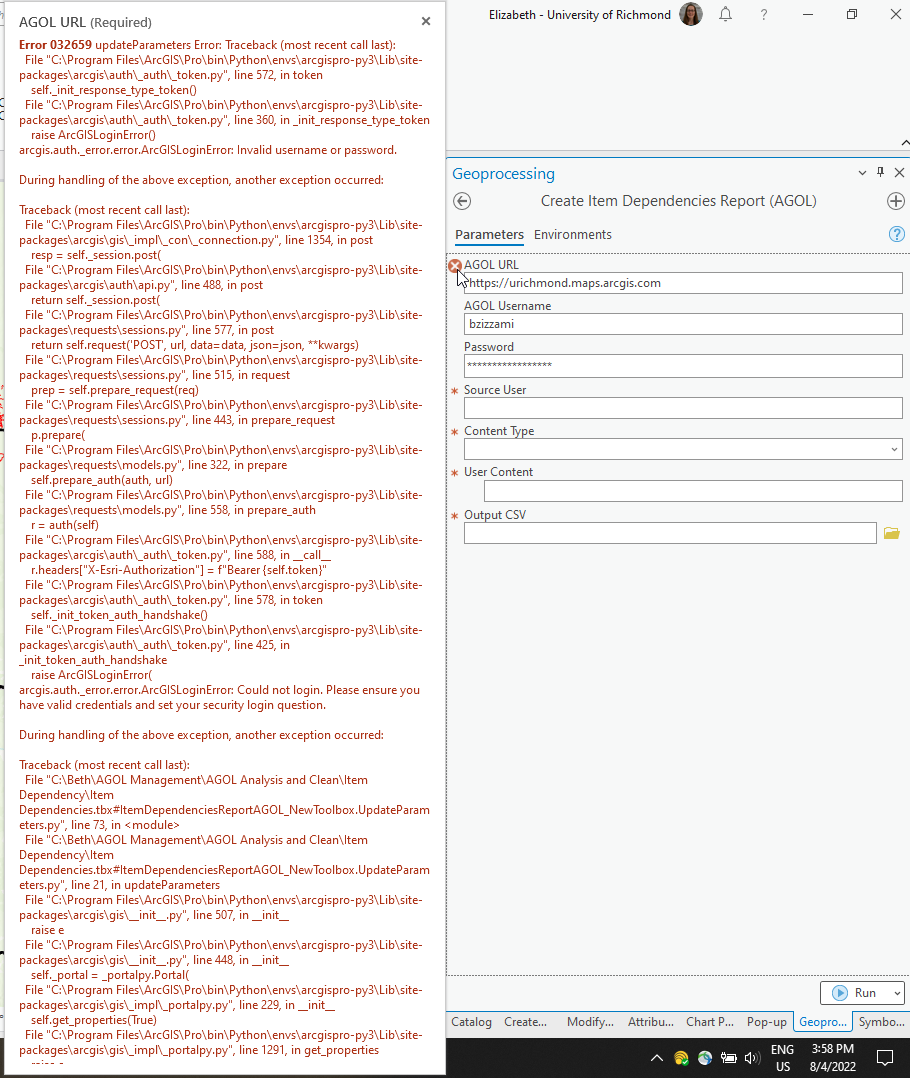Close the AGOL URL error popup

(x=425, y=20)
